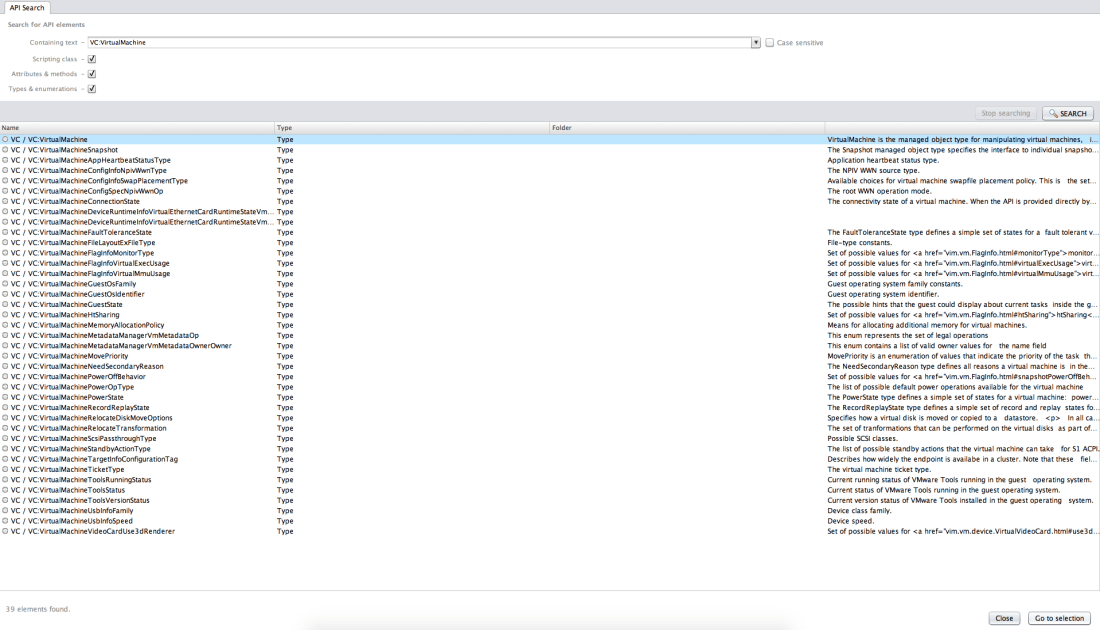The height and width of the screenshot is (630, 1100).
Task: Switch to the API Search tab
Action: click(x=27, y=7)
